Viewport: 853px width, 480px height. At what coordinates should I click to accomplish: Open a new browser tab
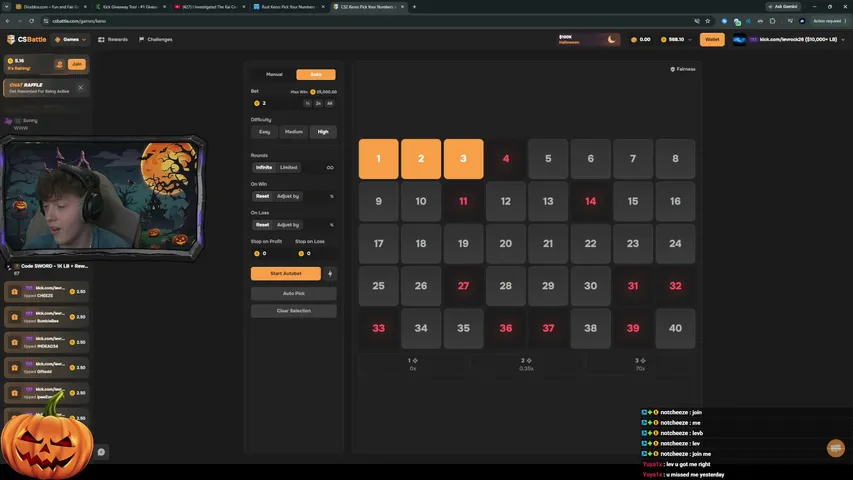pos(415,7)
